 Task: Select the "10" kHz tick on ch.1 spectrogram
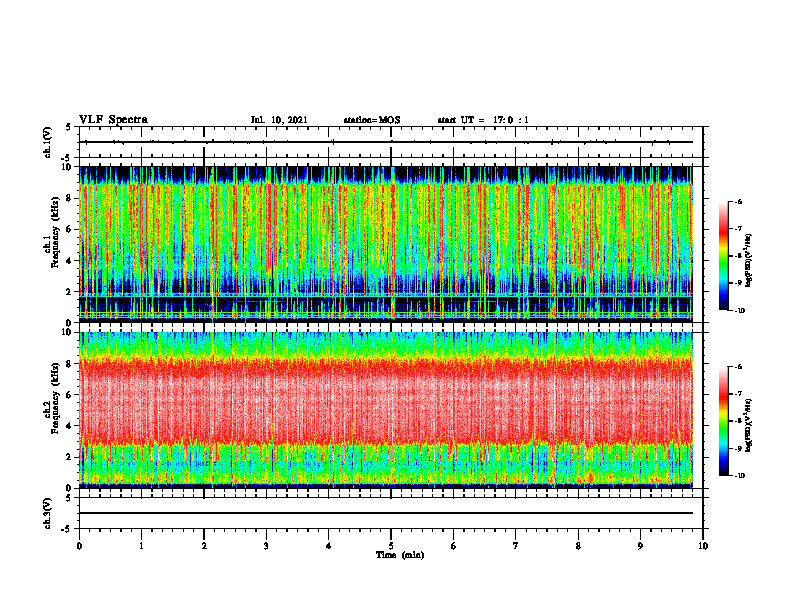67,167
